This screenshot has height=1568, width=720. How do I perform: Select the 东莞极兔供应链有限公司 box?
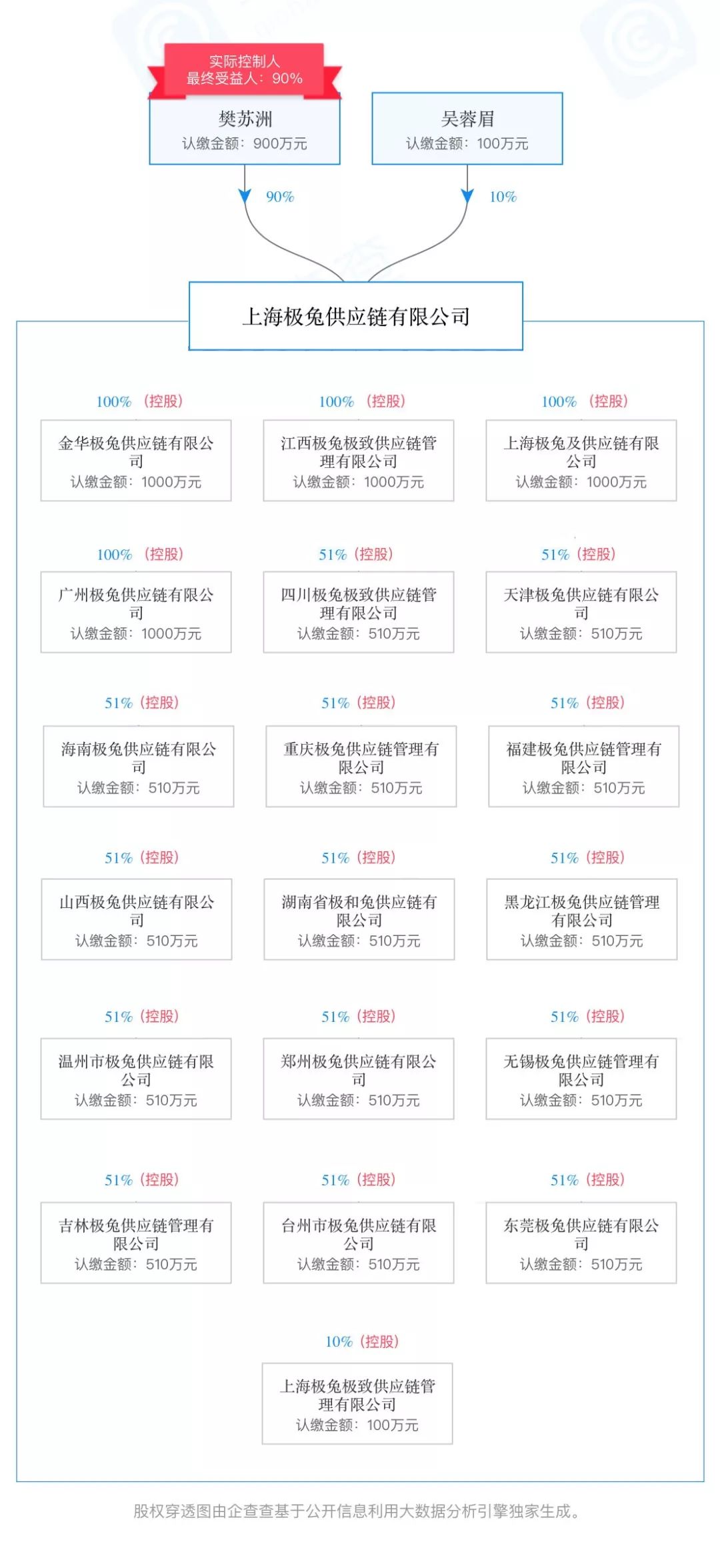[581, 1243]
